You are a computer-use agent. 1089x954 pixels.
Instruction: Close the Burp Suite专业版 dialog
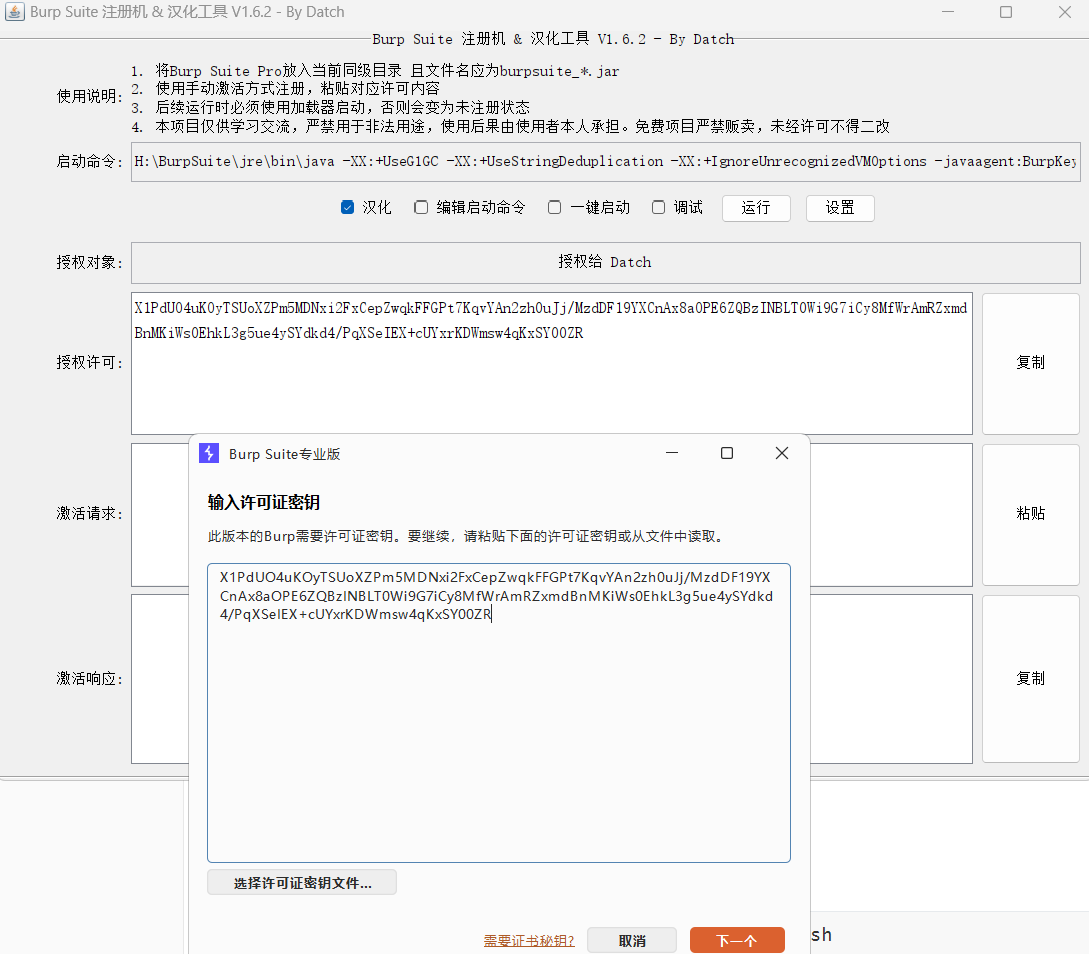tap(781, 453)
